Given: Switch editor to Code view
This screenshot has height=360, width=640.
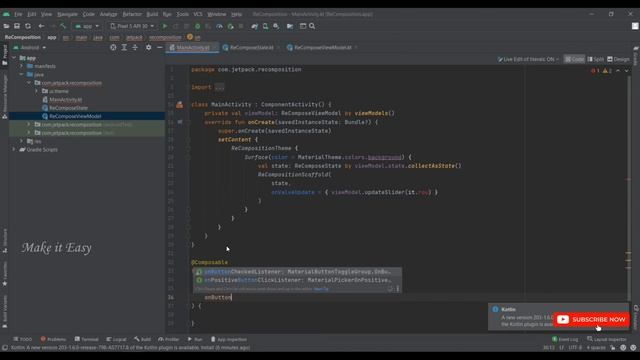Looking at the screenshot, I should tap(574, 59).
